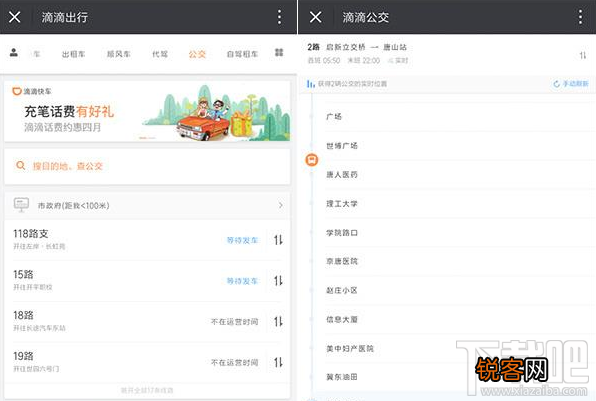Screen dimensions: 596x401
Task: Close the 滴滴公交 page with X
Action: pos(315,17)
